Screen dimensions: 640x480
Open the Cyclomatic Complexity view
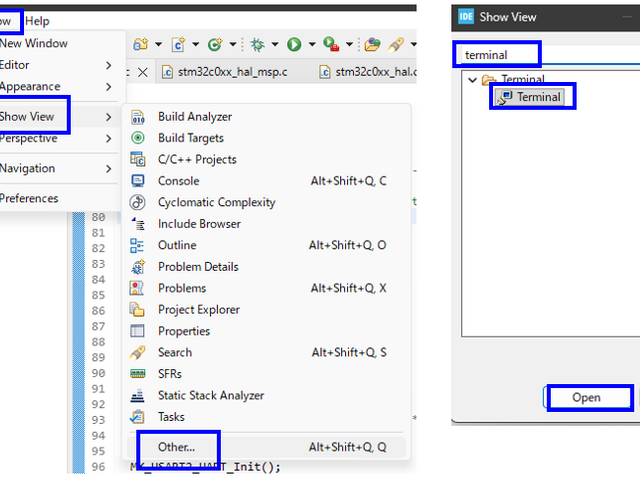[216, 202]
